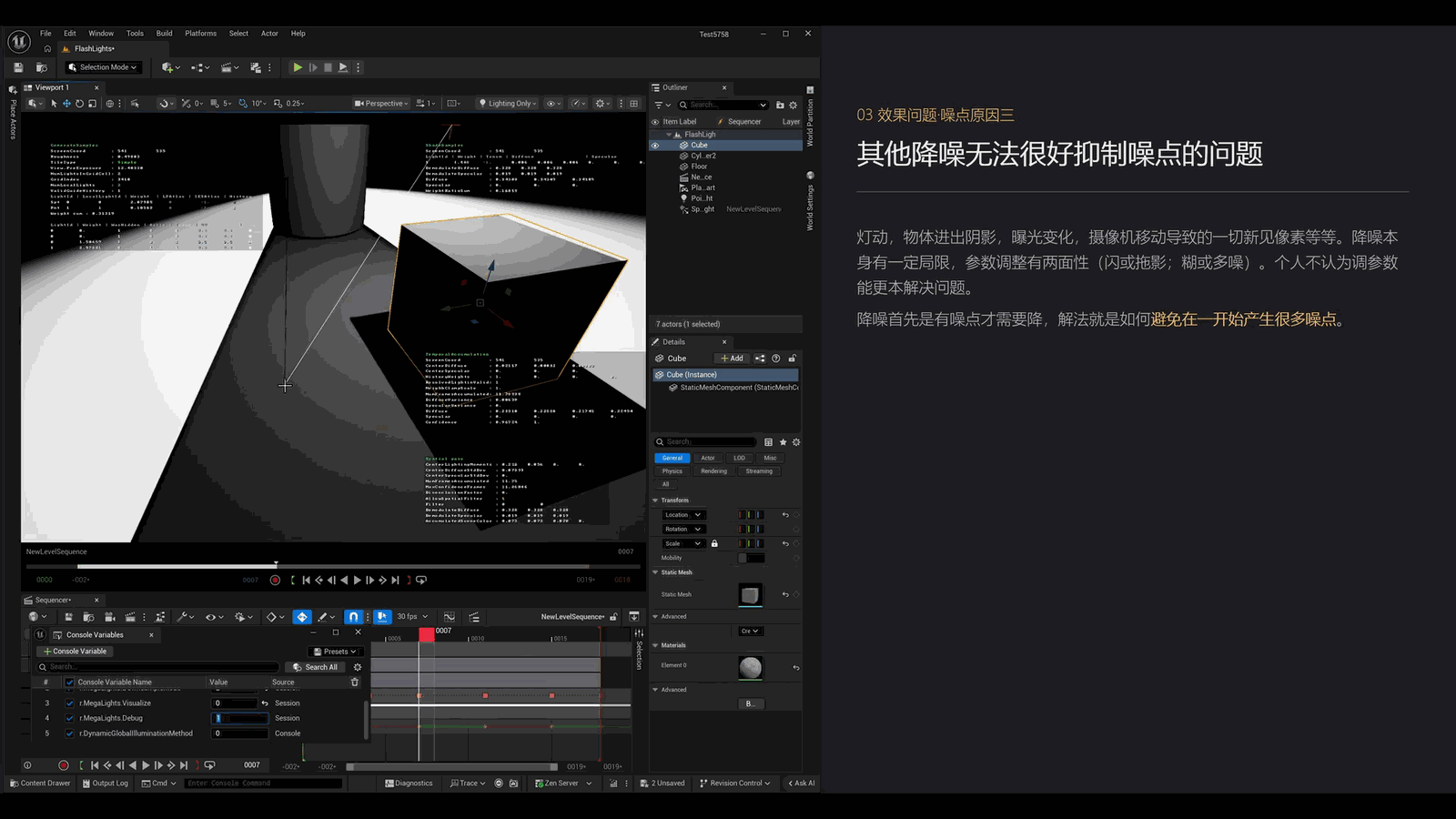Toggle the Console Variable Name header checkbox
The height and width of the screenshot is (819, 1456).
coord(69,682)
